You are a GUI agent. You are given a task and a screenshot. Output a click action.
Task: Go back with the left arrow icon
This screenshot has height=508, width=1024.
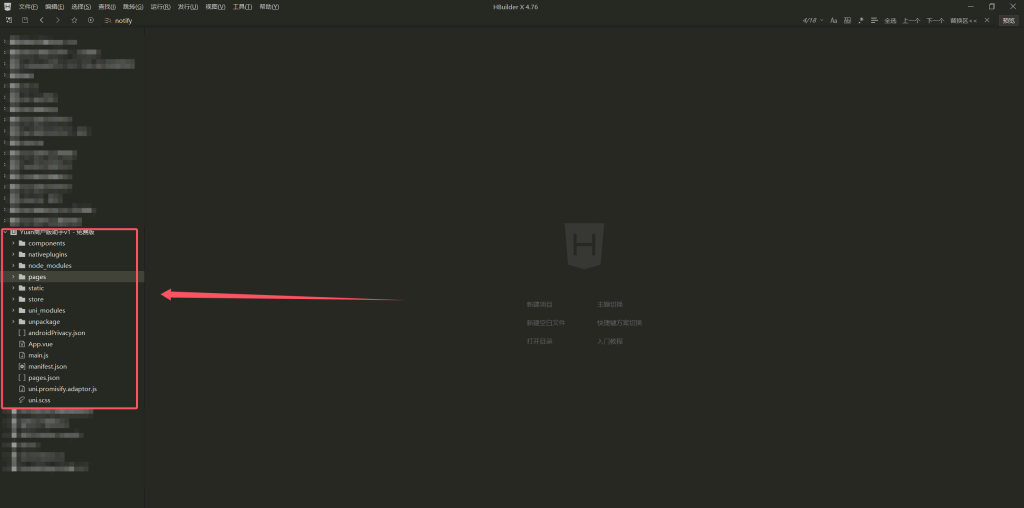point(41,20)
